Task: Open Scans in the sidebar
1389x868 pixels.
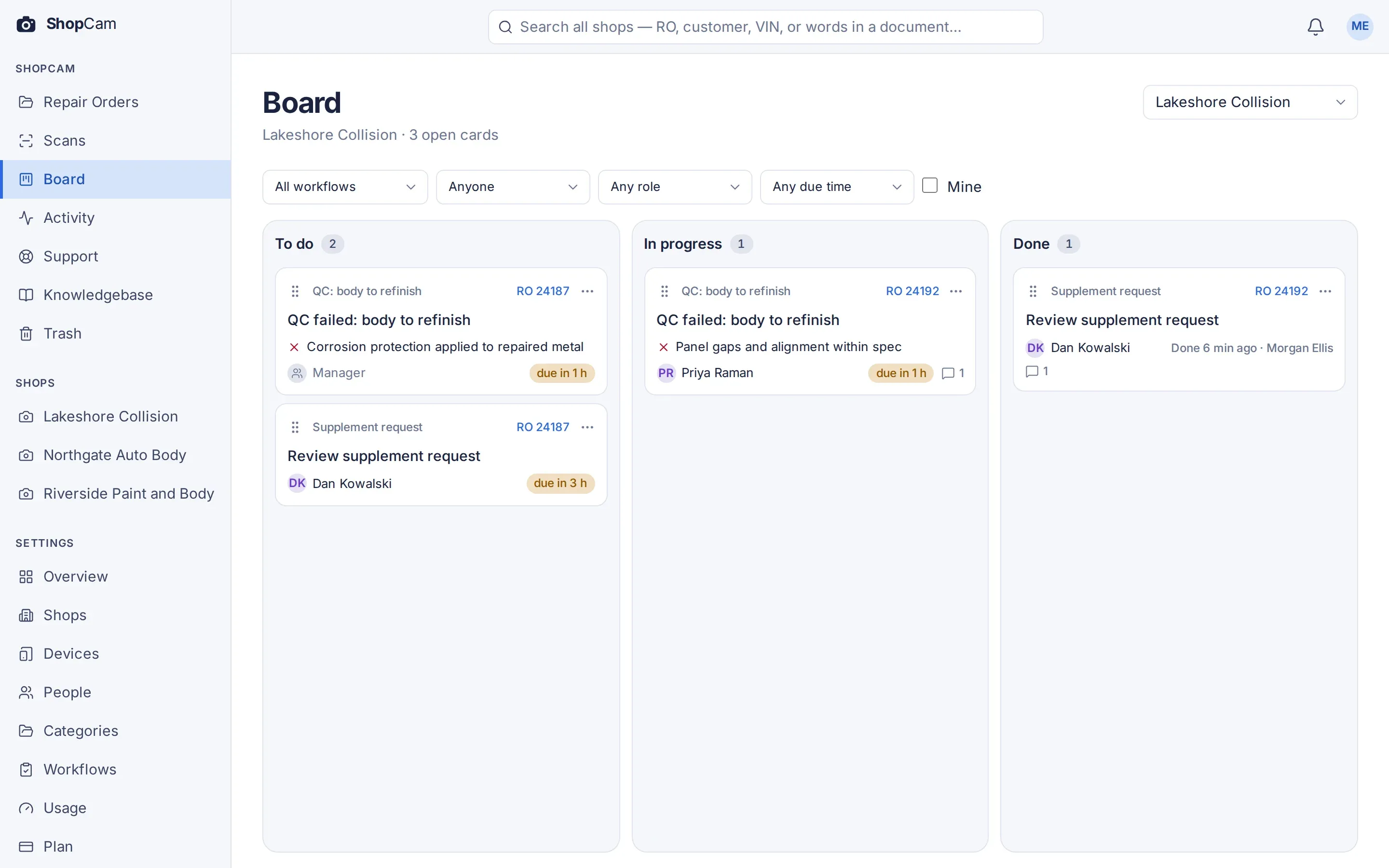Action: [115, 141]
